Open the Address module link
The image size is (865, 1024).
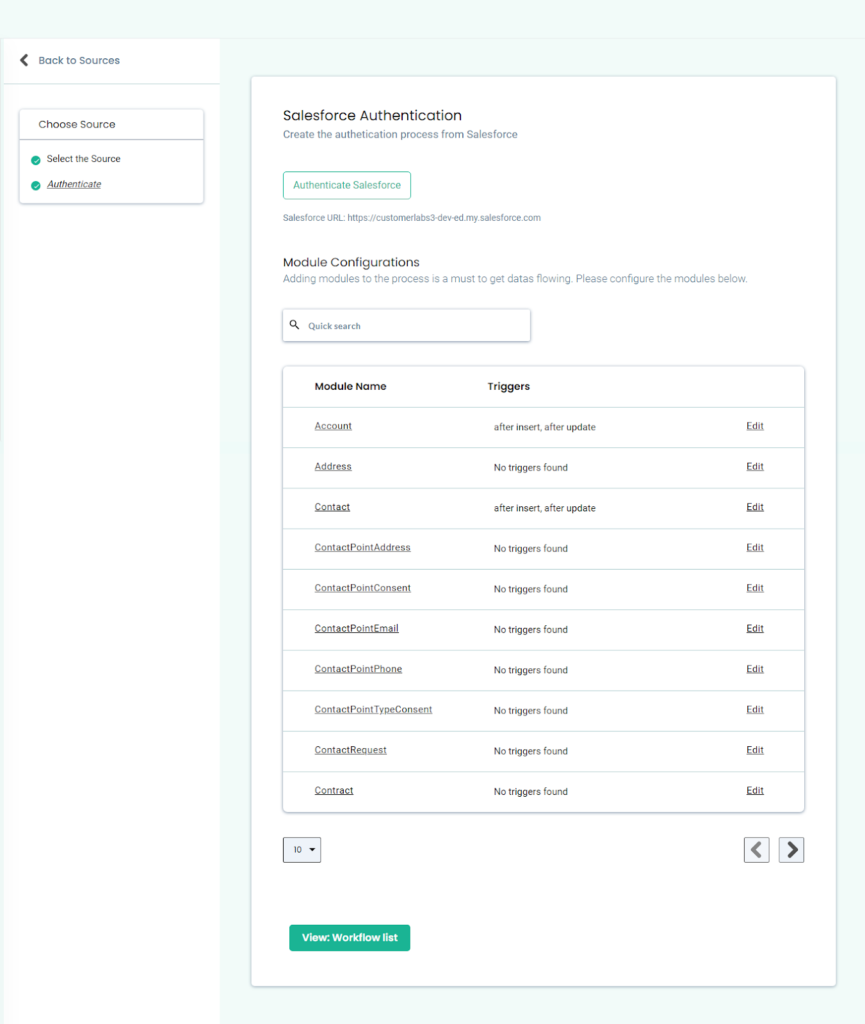[333, 466]
